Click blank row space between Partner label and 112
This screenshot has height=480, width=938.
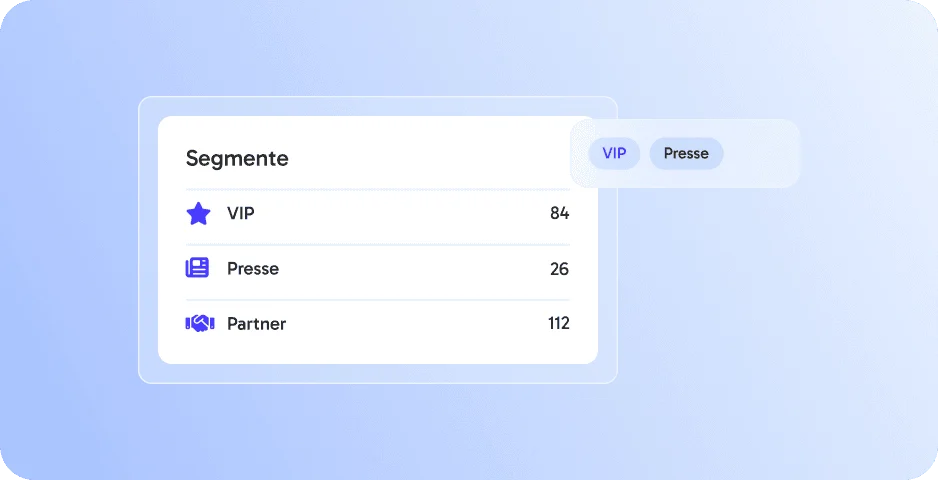point(416,323)
